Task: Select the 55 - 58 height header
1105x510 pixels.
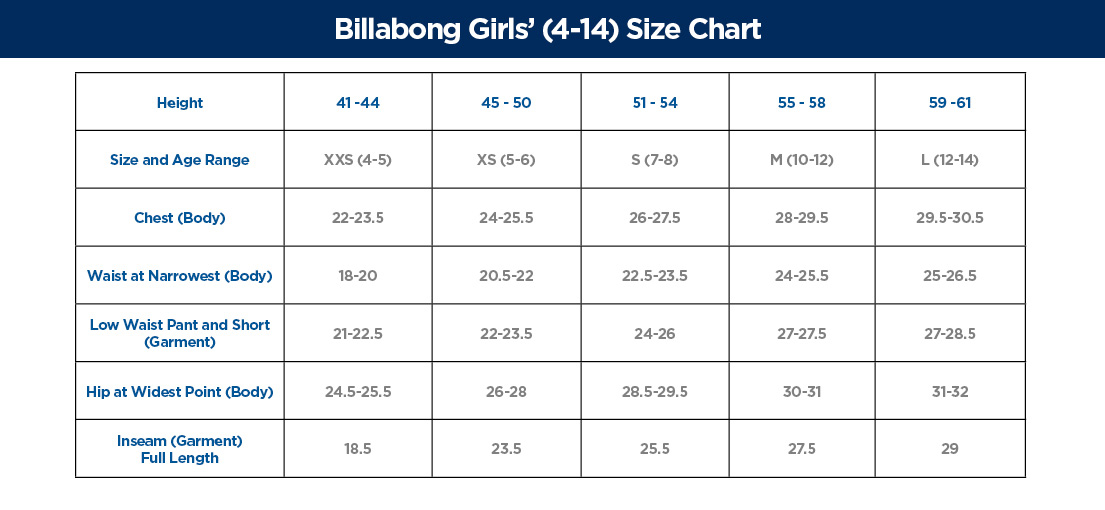Action: (802, 103)
